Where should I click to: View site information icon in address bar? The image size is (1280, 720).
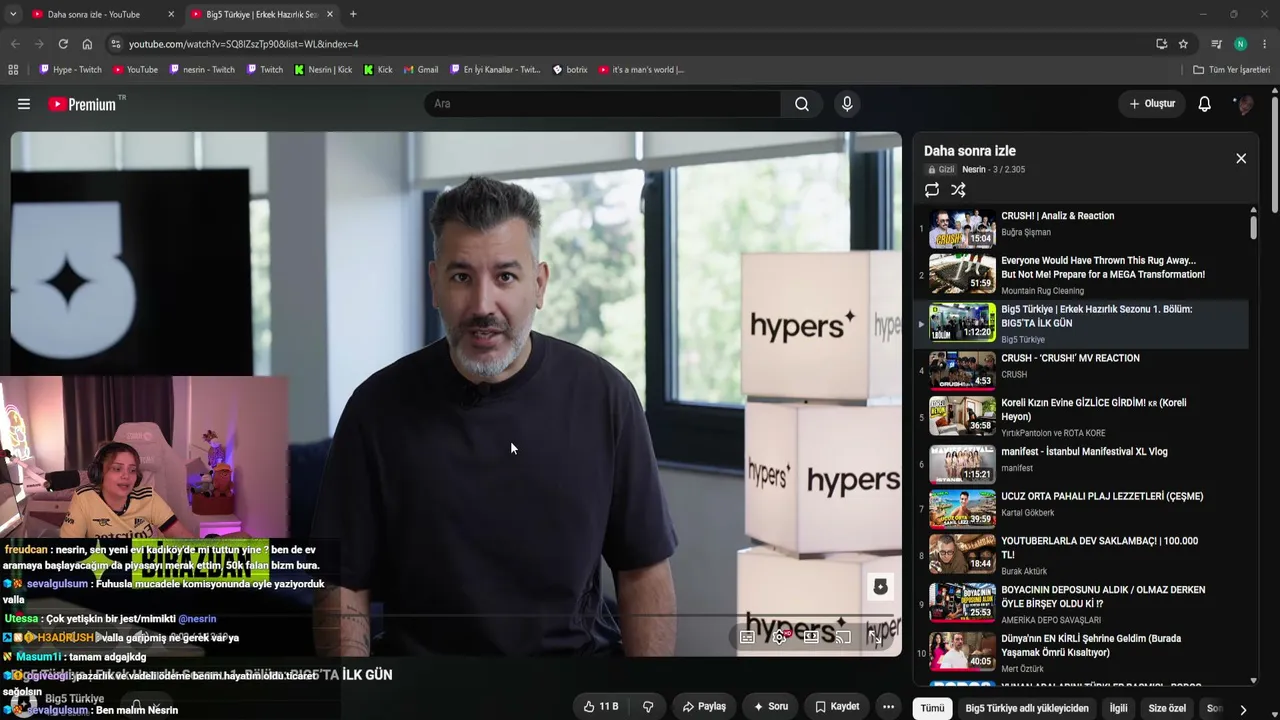click(x=116, y=44)
